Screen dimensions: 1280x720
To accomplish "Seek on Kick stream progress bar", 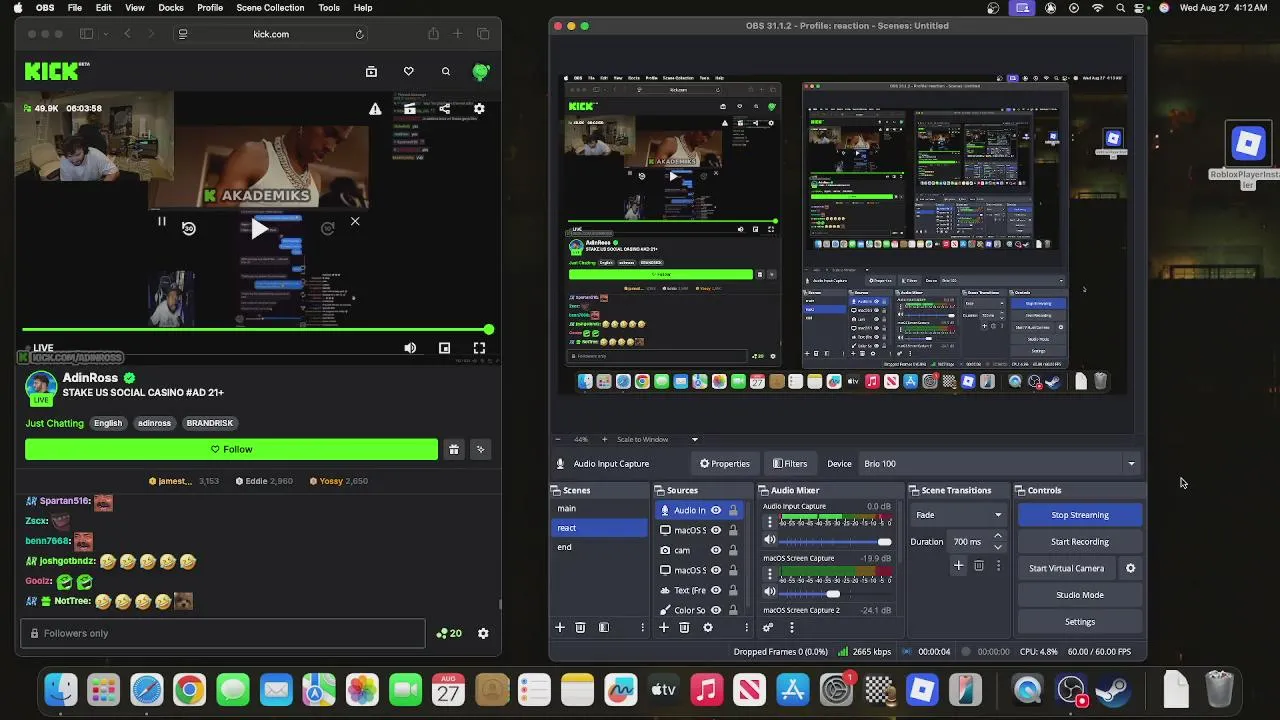I will tap(256, 329).
